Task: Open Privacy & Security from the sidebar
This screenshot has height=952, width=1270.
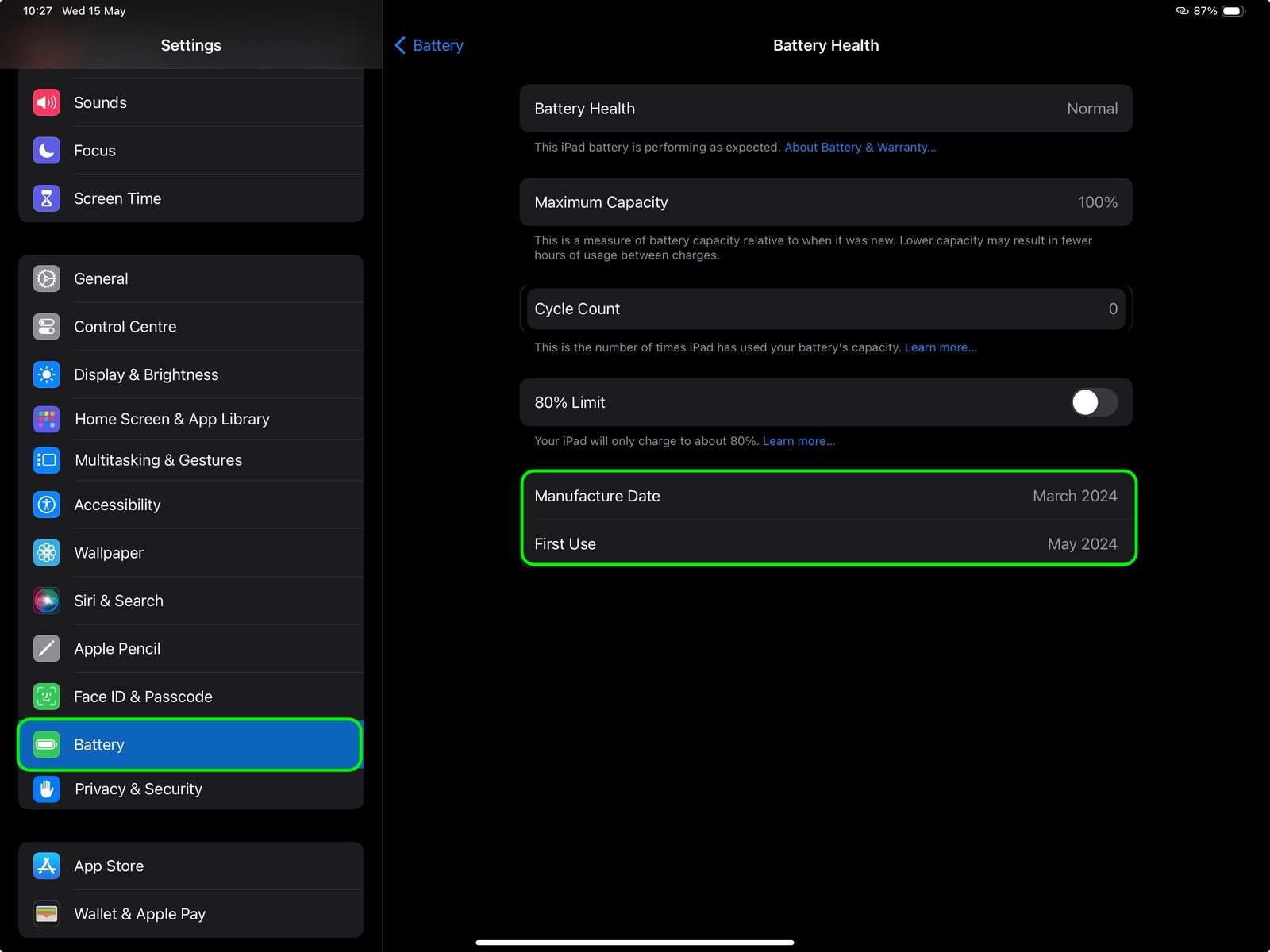Action: click(138, 789)
